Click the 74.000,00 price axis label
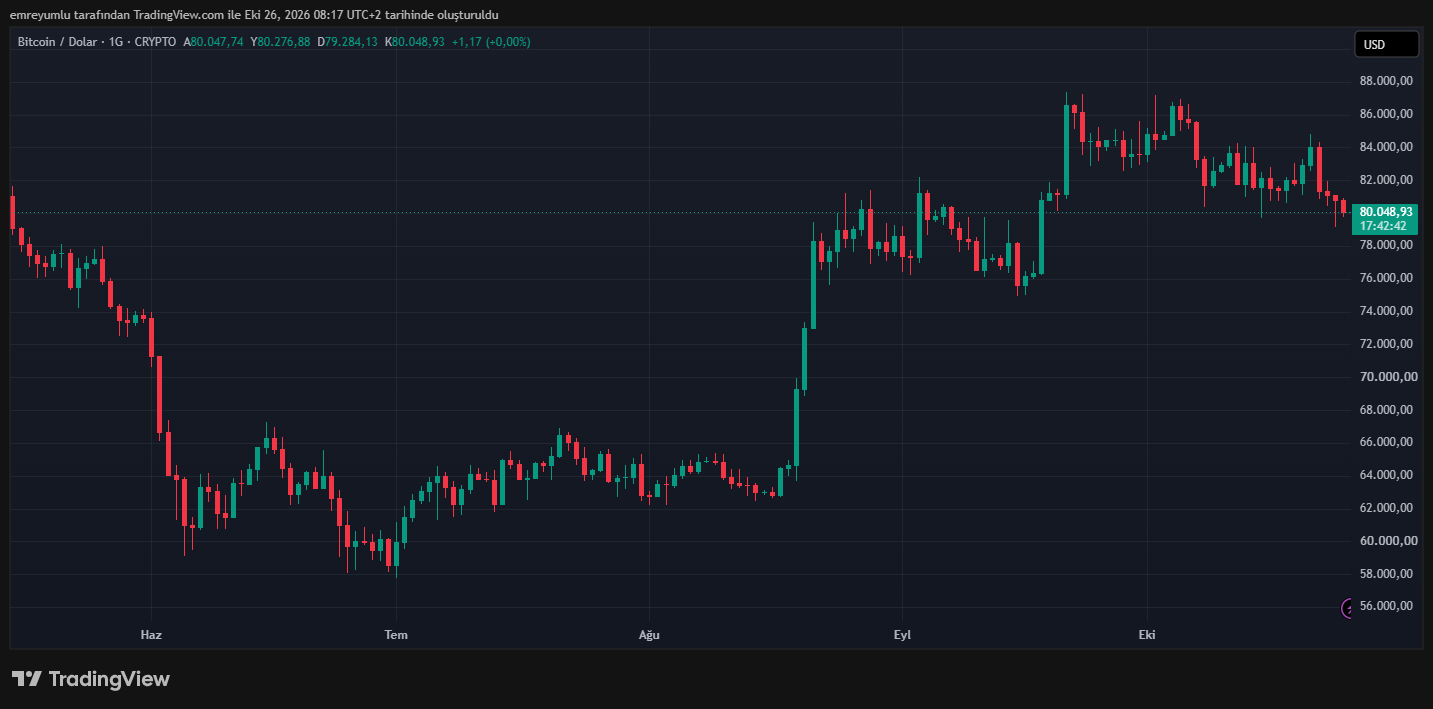This screenshot has width=1433, height=709. coord(1385,311)
